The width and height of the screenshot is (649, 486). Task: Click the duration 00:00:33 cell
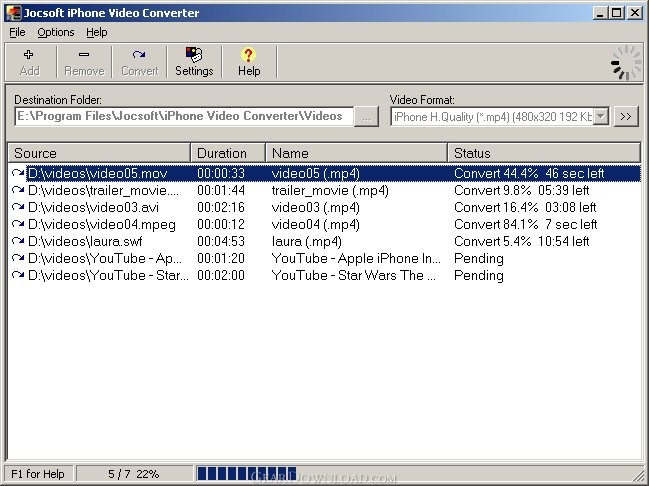(x=221, y=173)
